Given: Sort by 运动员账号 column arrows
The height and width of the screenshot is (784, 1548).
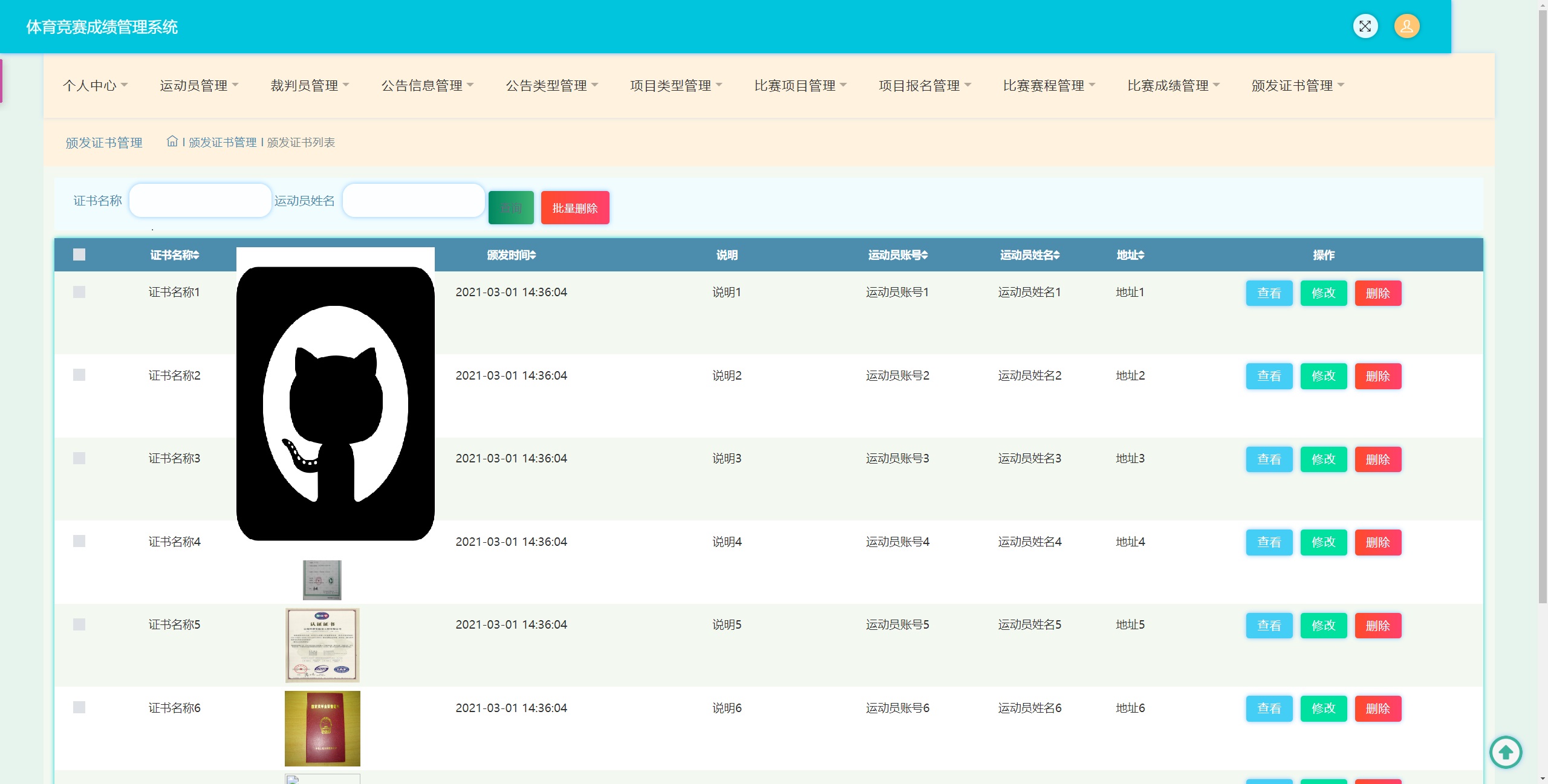Looking at the screenshot, I should [x=925, y=255].
